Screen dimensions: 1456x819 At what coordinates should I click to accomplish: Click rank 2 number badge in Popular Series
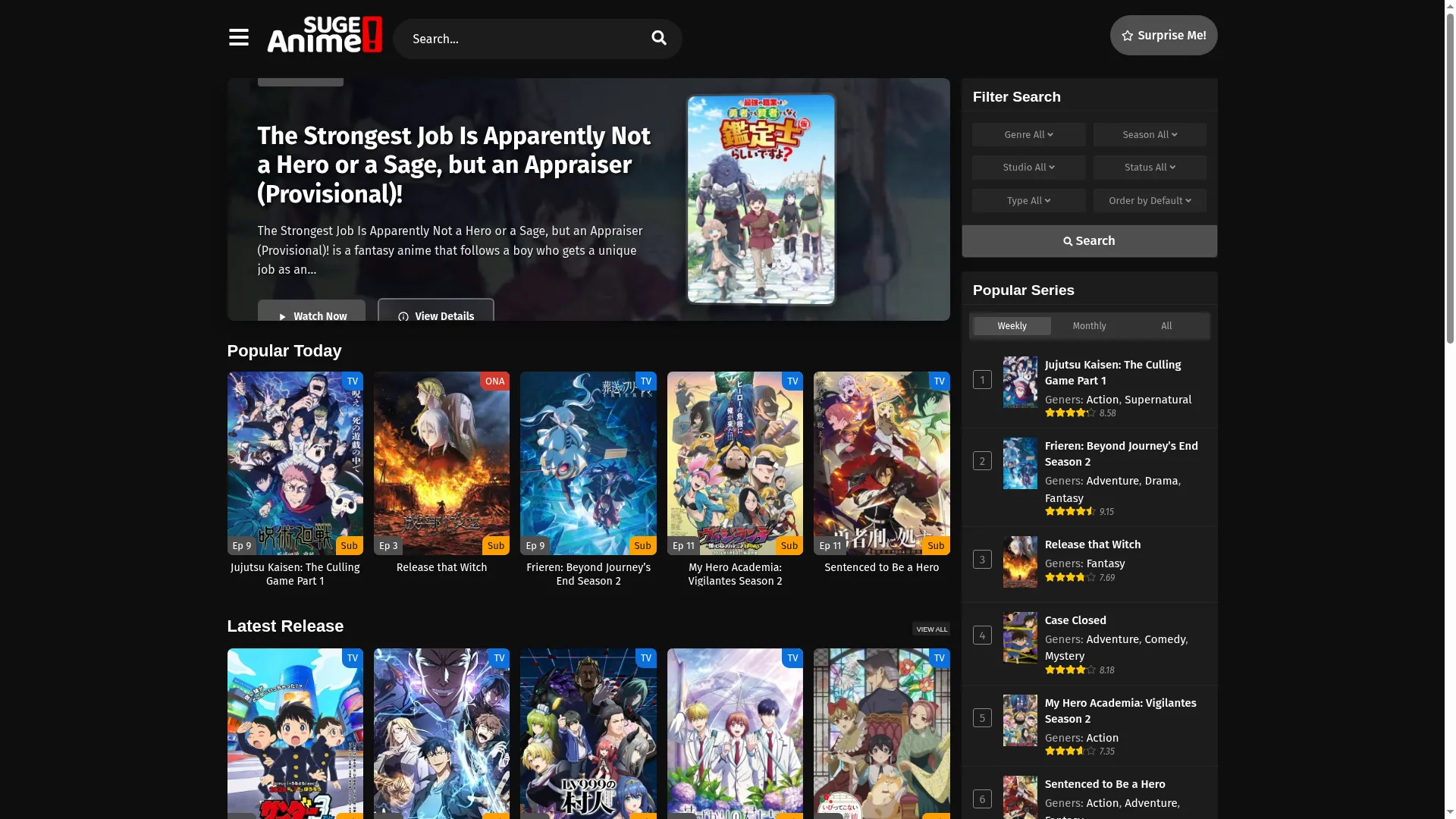point(982,460)
